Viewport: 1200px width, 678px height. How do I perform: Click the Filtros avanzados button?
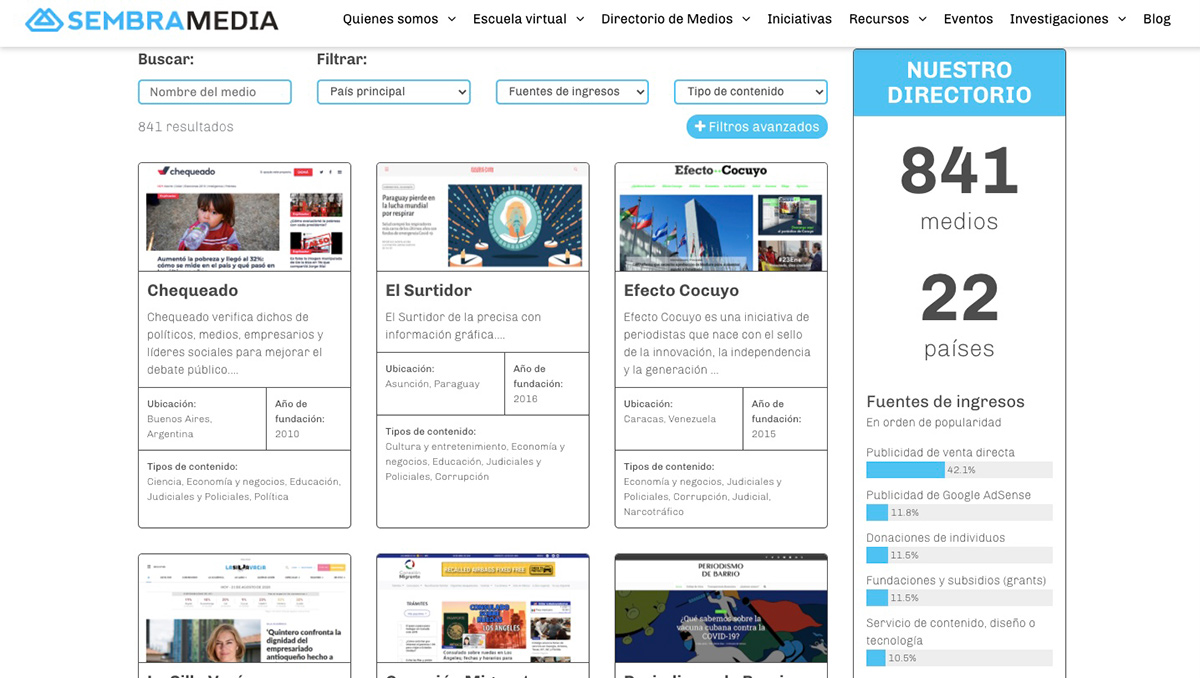(757, 127)
